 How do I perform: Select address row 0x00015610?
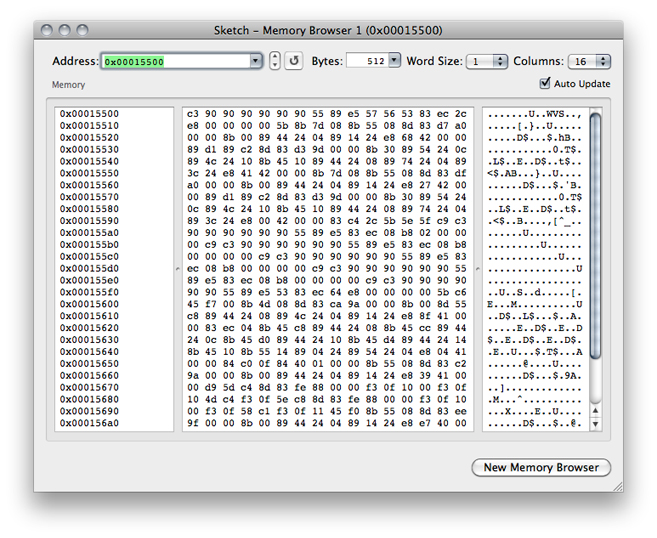(x=89, y=316)
